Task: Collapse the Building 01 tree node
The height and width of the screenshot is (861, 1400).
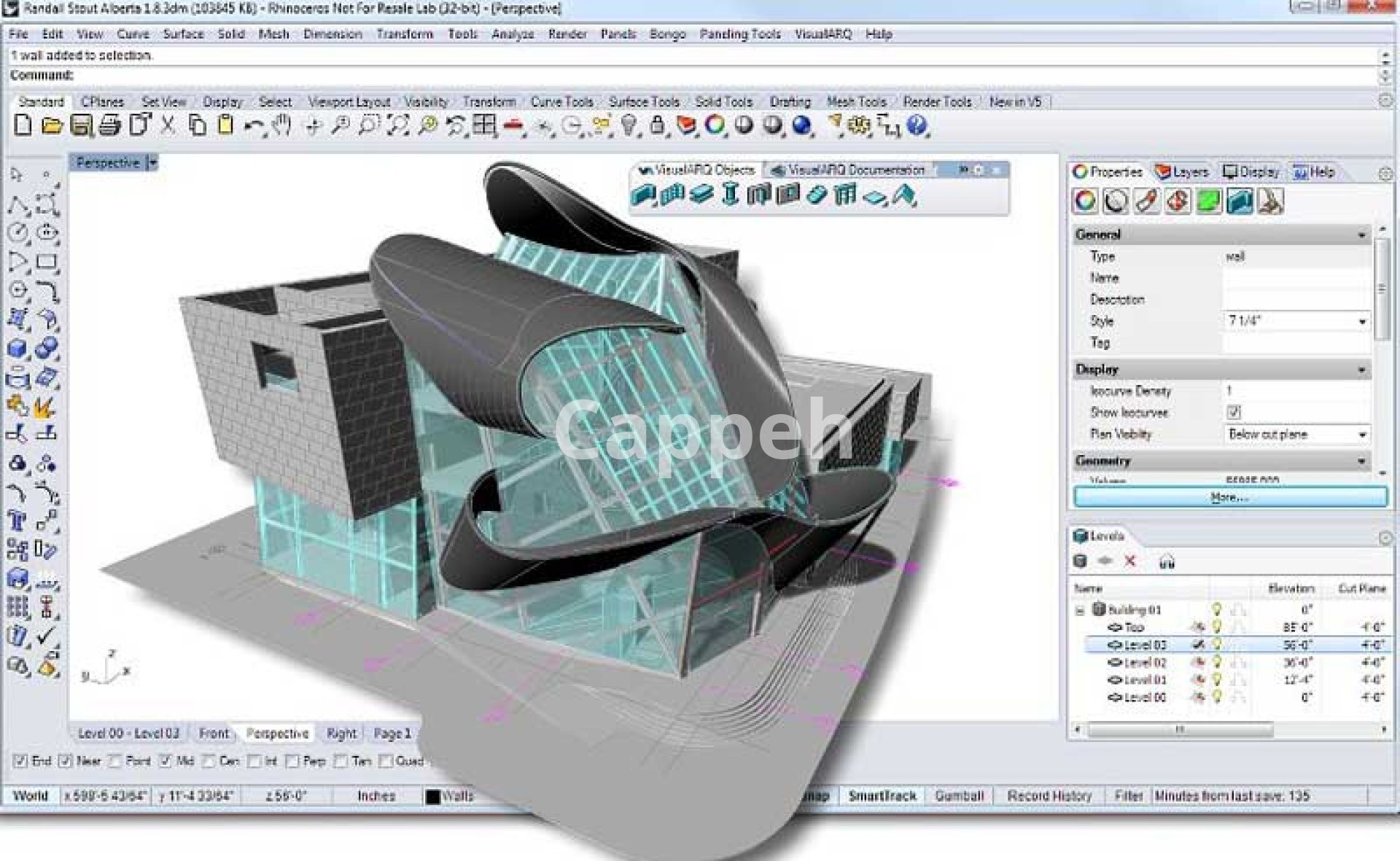Action: coord(1080,610)
